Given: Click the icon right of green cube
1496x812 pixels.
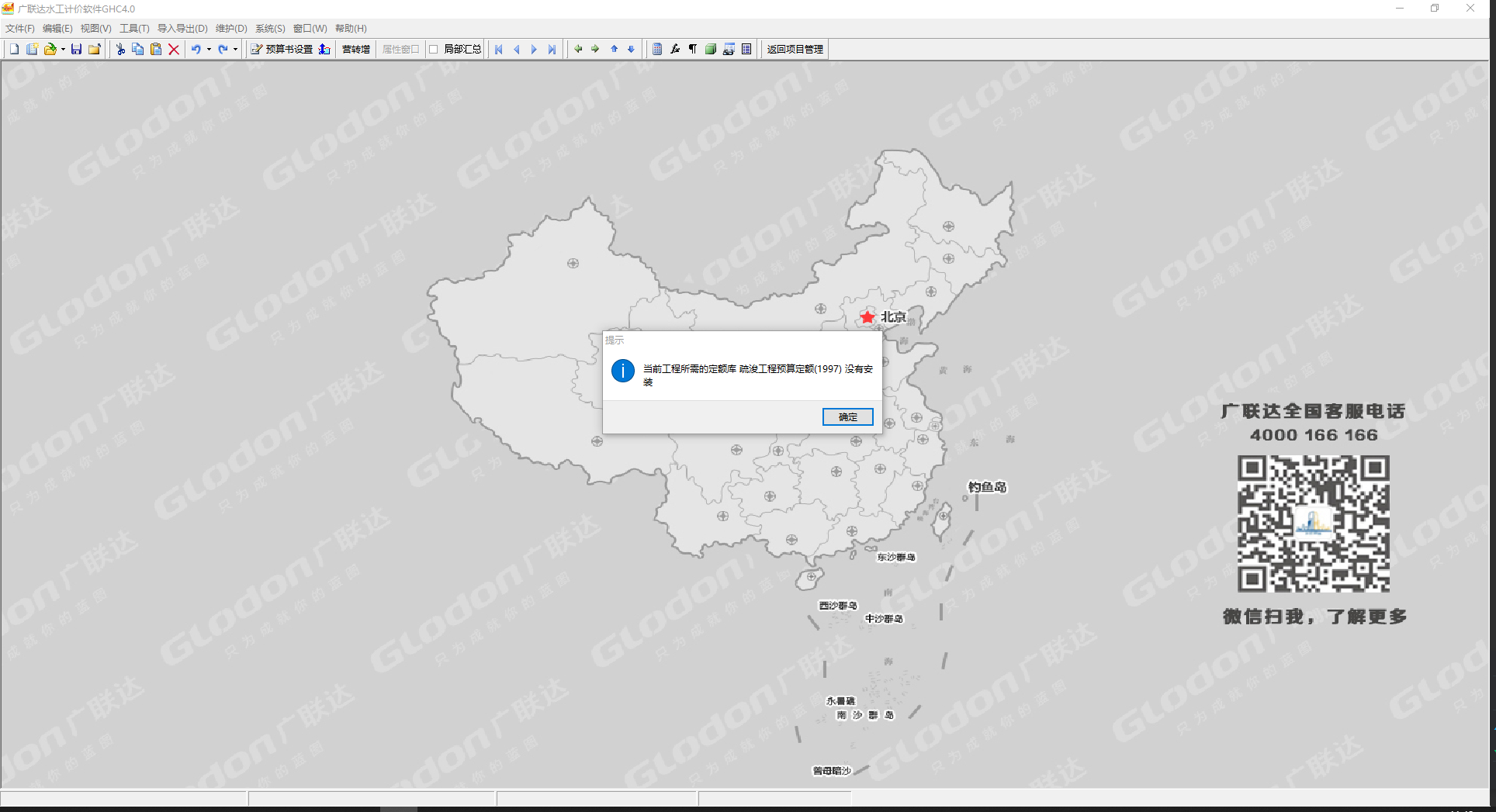Looking at the screenshot, I should click(729, 49).
